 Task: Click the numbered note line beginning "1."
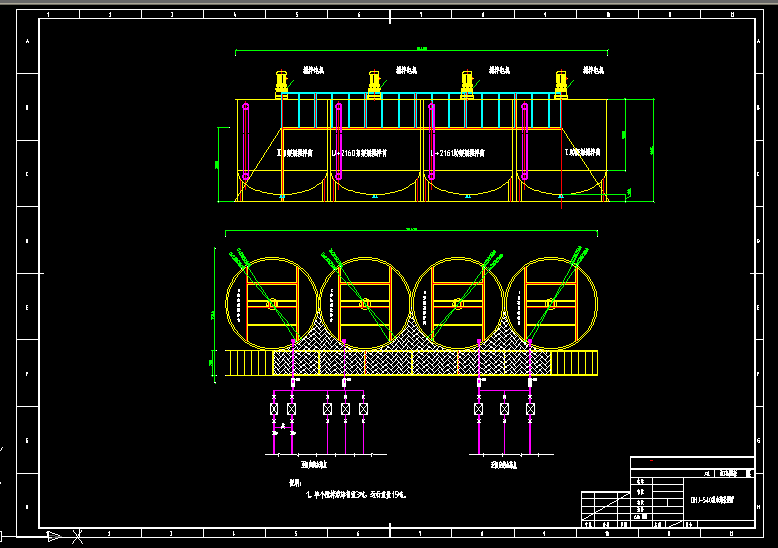(356, 495)
